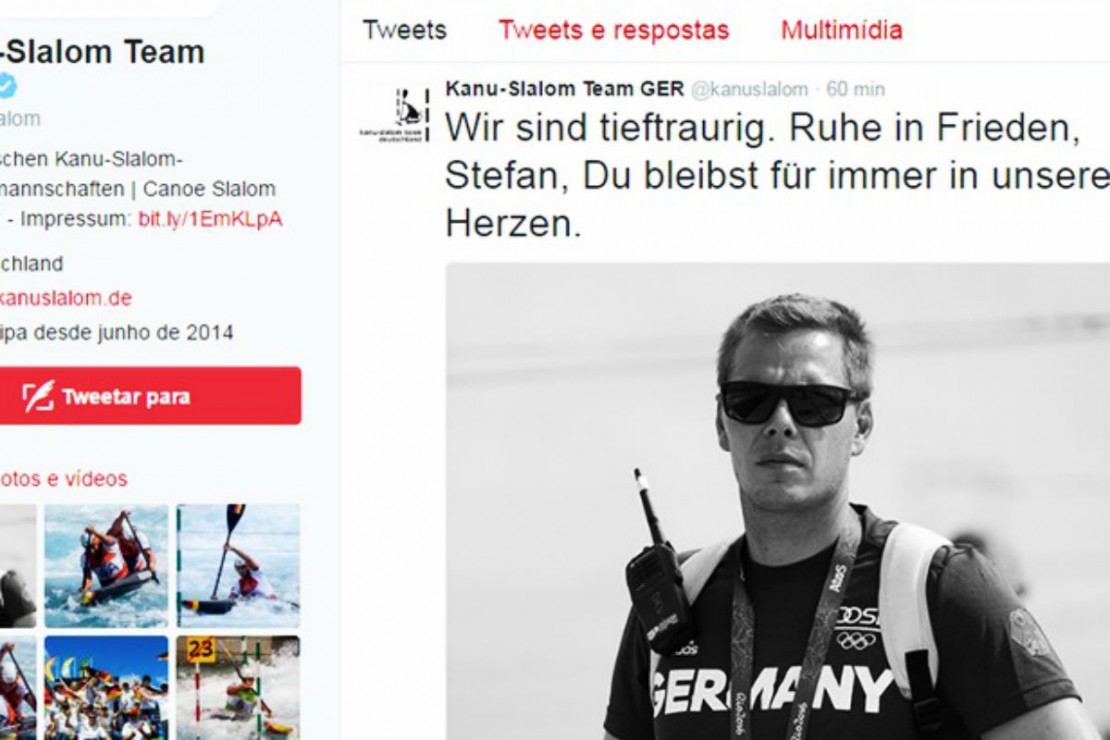The width and height of the screenshot is (1110, 740).
Task: Open the Multimídia tab
Action: pyautogui.click(x=842, y=30)
